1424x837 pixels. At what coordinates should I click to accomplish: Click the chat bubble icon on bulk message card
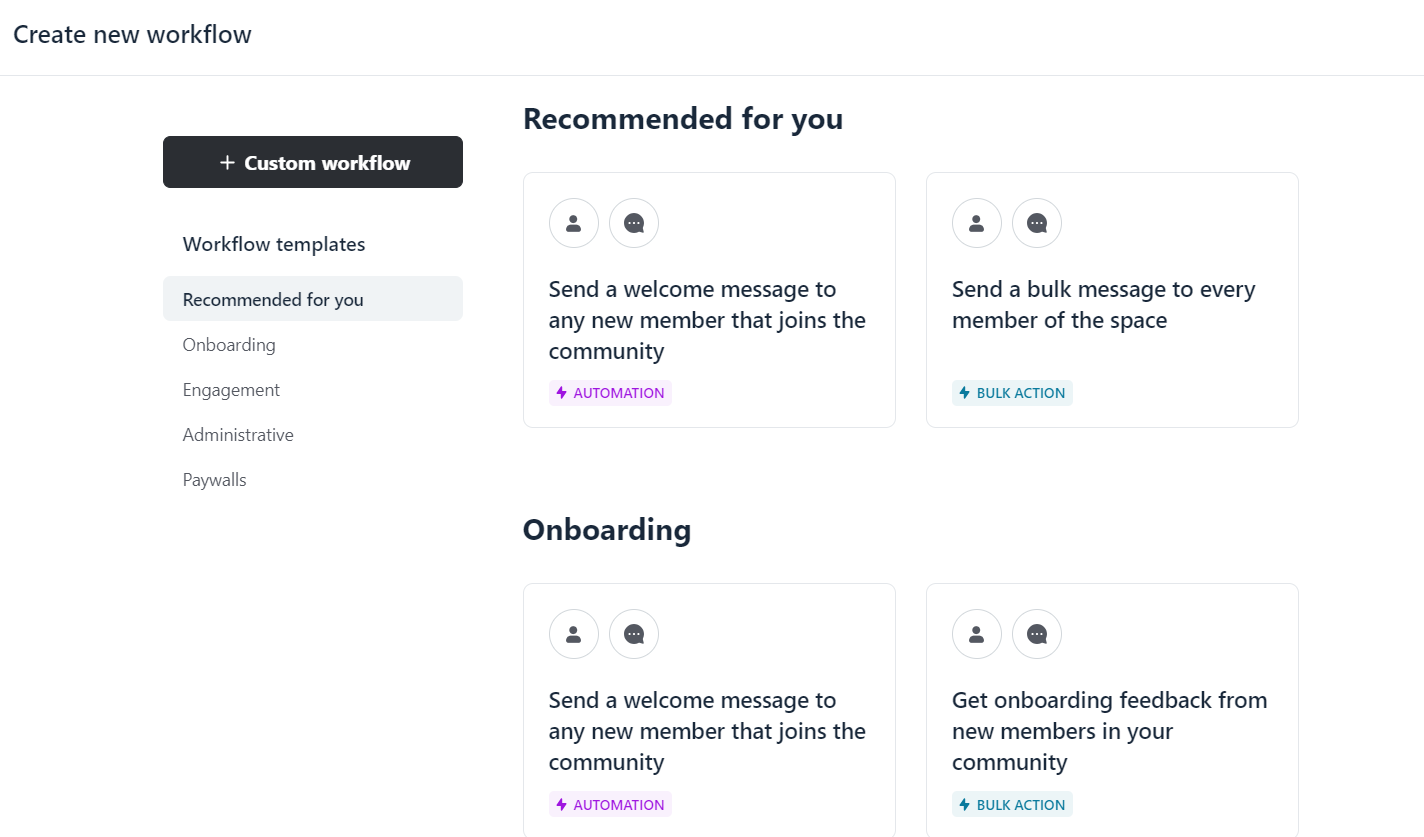pos(1037,223)
